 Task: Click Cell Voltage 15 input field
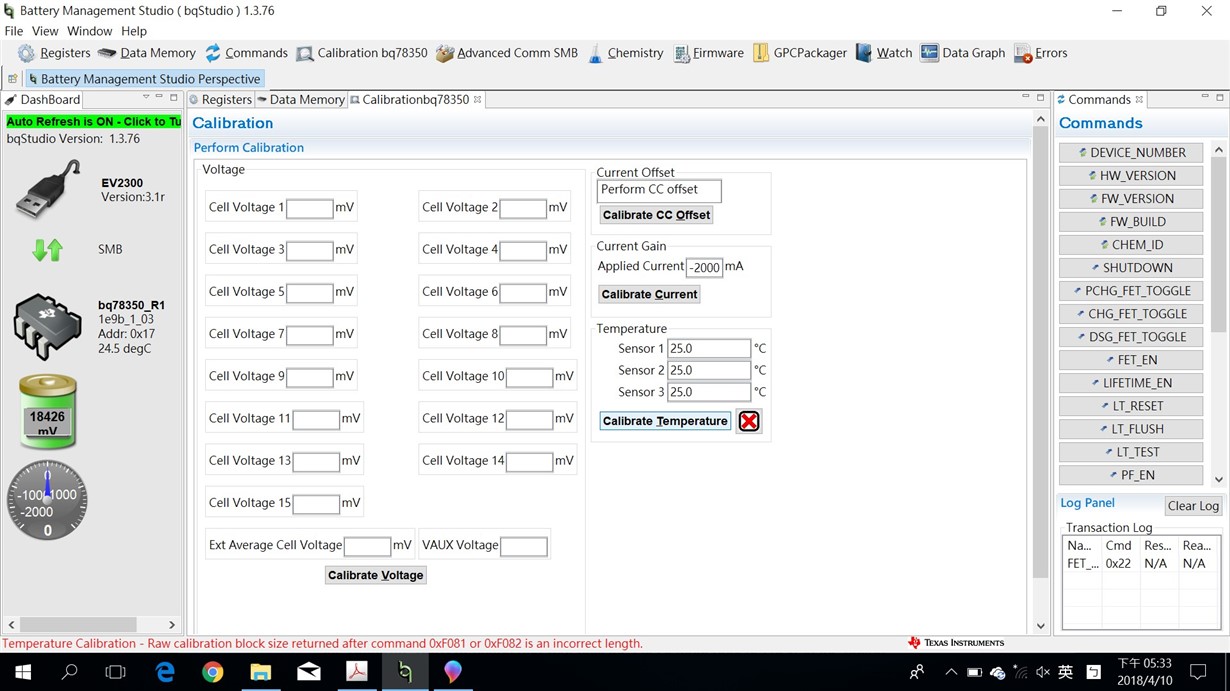316,504
